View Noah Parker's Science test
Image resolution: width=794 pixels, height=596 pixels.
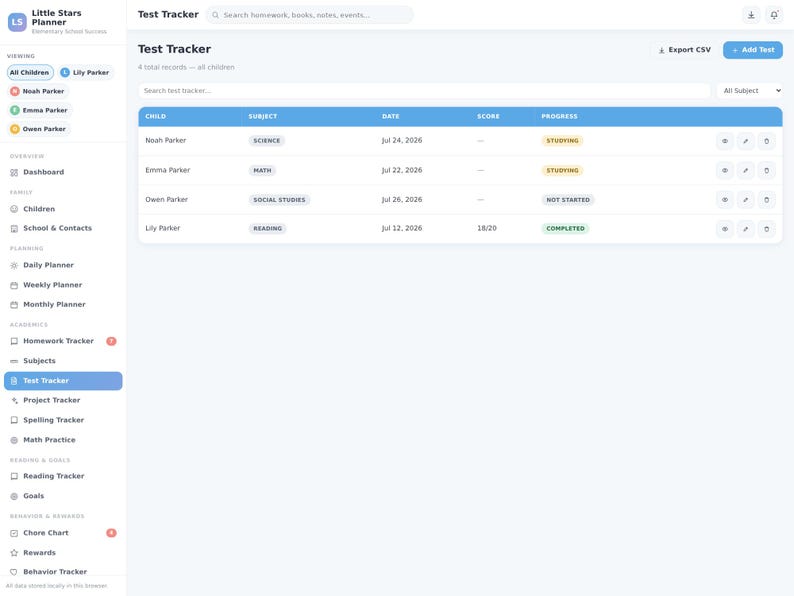[725, 141]
